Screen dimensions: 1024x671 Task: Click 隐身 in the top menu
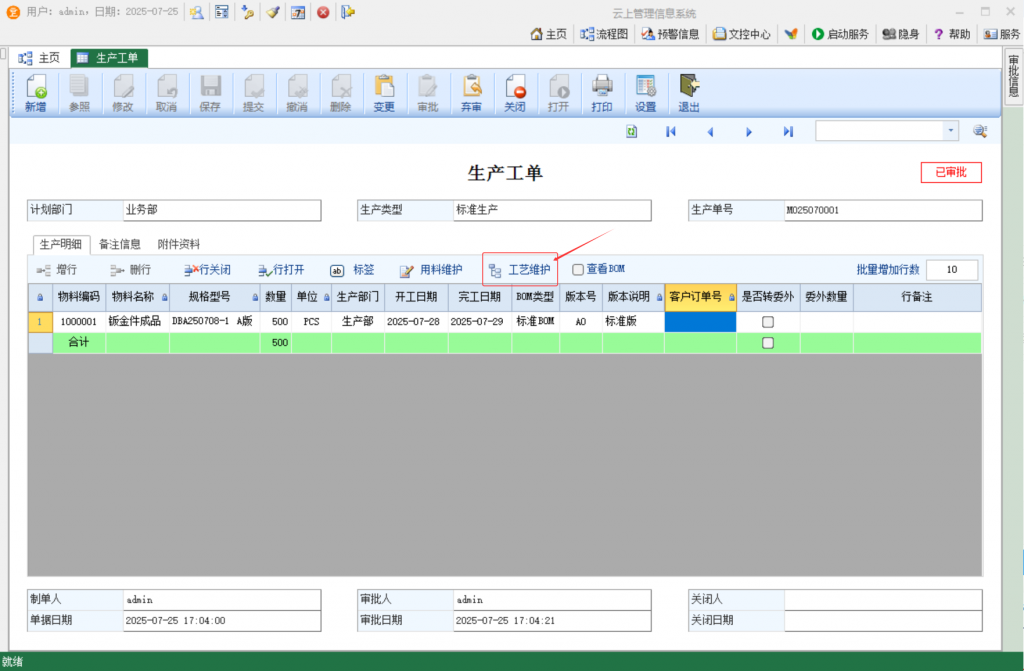tap(901, 34)
